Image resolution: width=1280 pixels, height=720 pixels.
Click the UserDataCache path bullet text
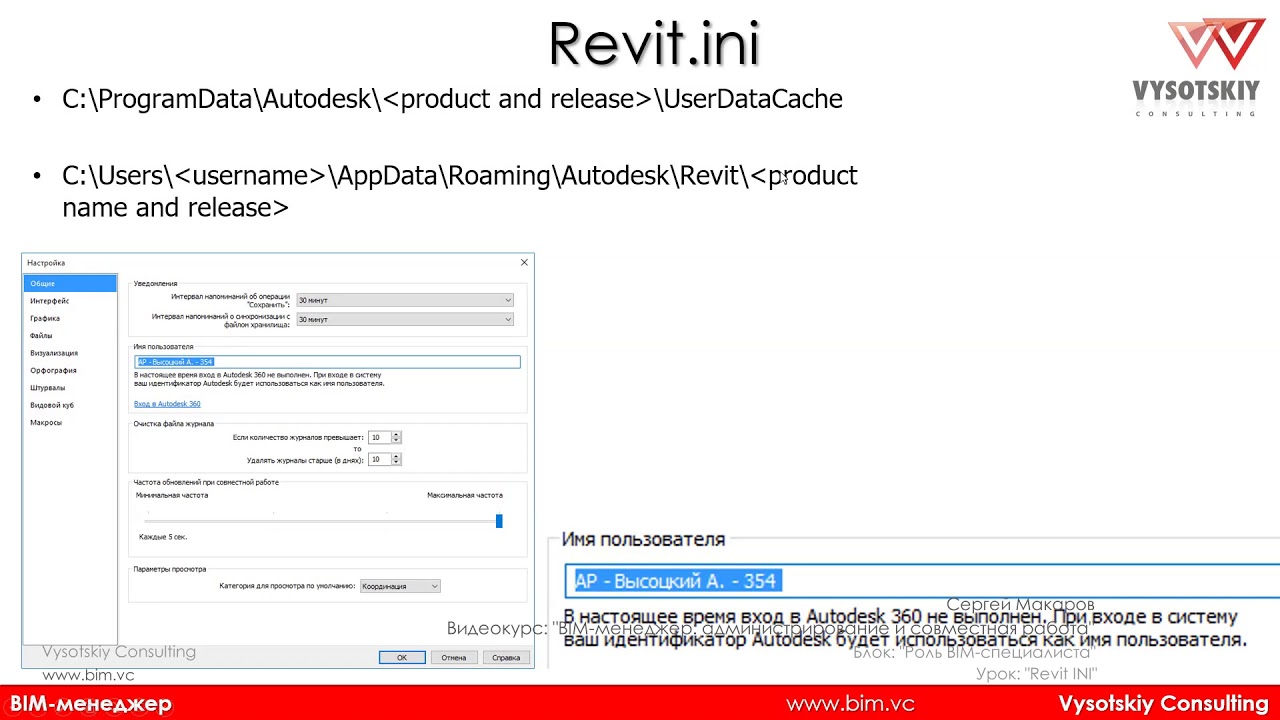coord(452,99)
